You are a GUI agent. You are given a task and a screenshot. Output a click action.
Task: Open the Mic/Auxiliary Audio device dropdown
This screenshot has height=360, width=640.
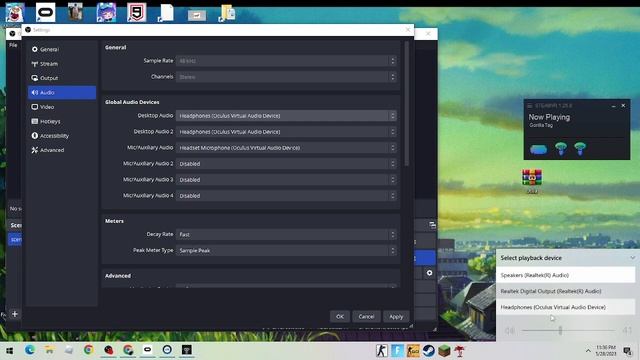pyautogui.click(x=286, y=148)
